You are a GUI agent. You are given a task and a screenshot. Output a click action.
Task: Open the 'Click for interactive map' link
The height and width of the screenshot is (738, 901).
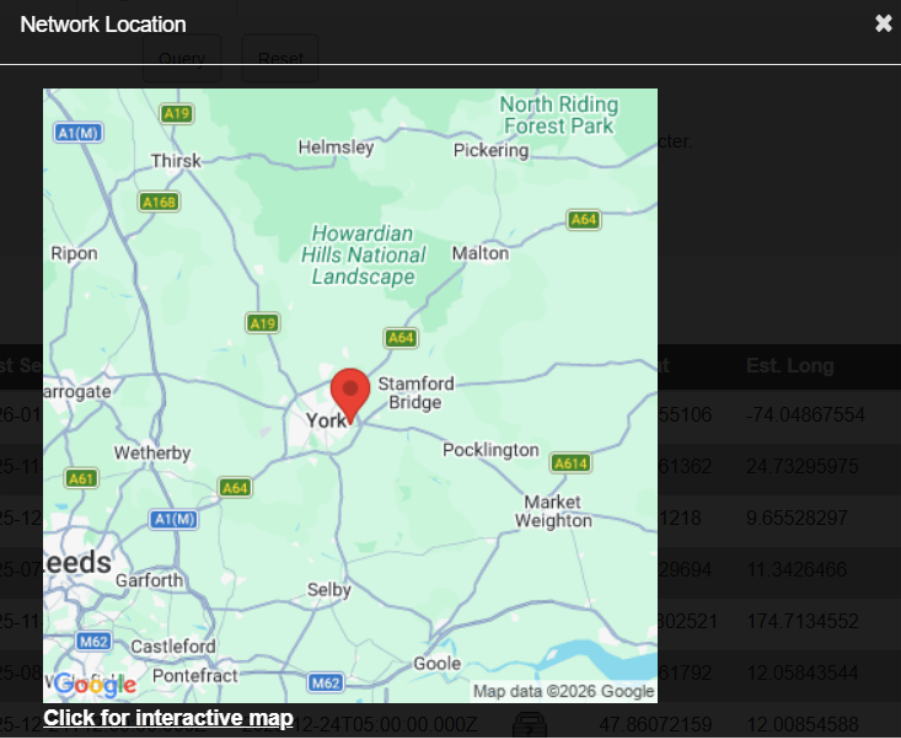168,718
